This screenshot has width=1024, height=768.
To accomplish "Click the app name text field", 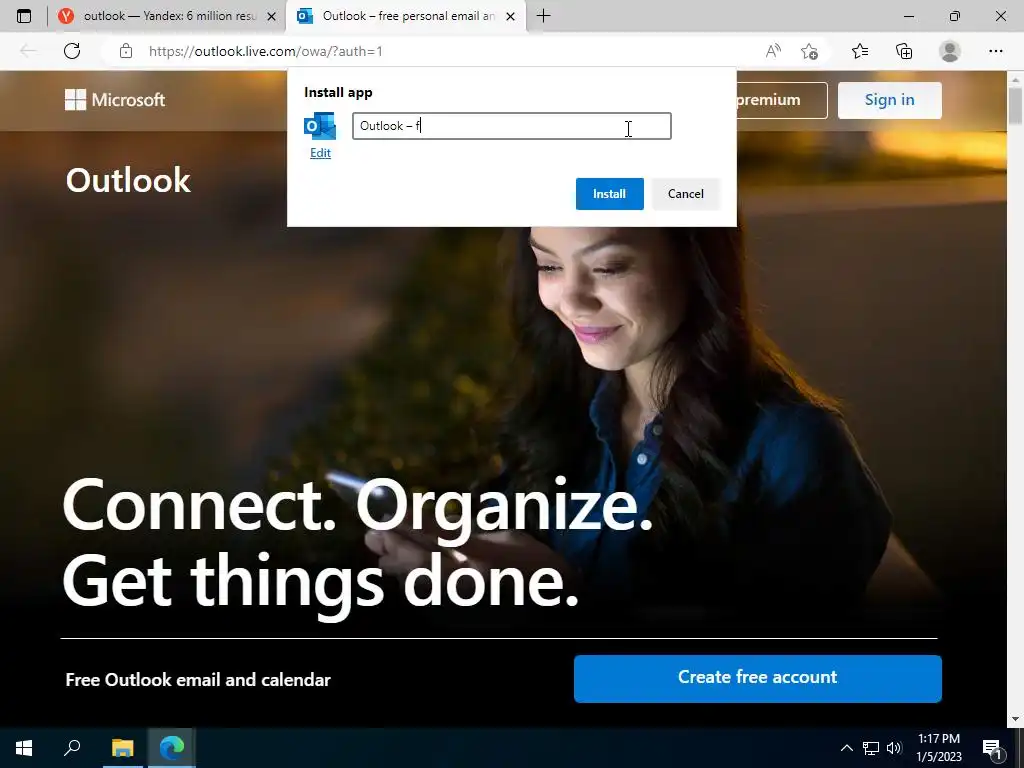I will (512, 126).
